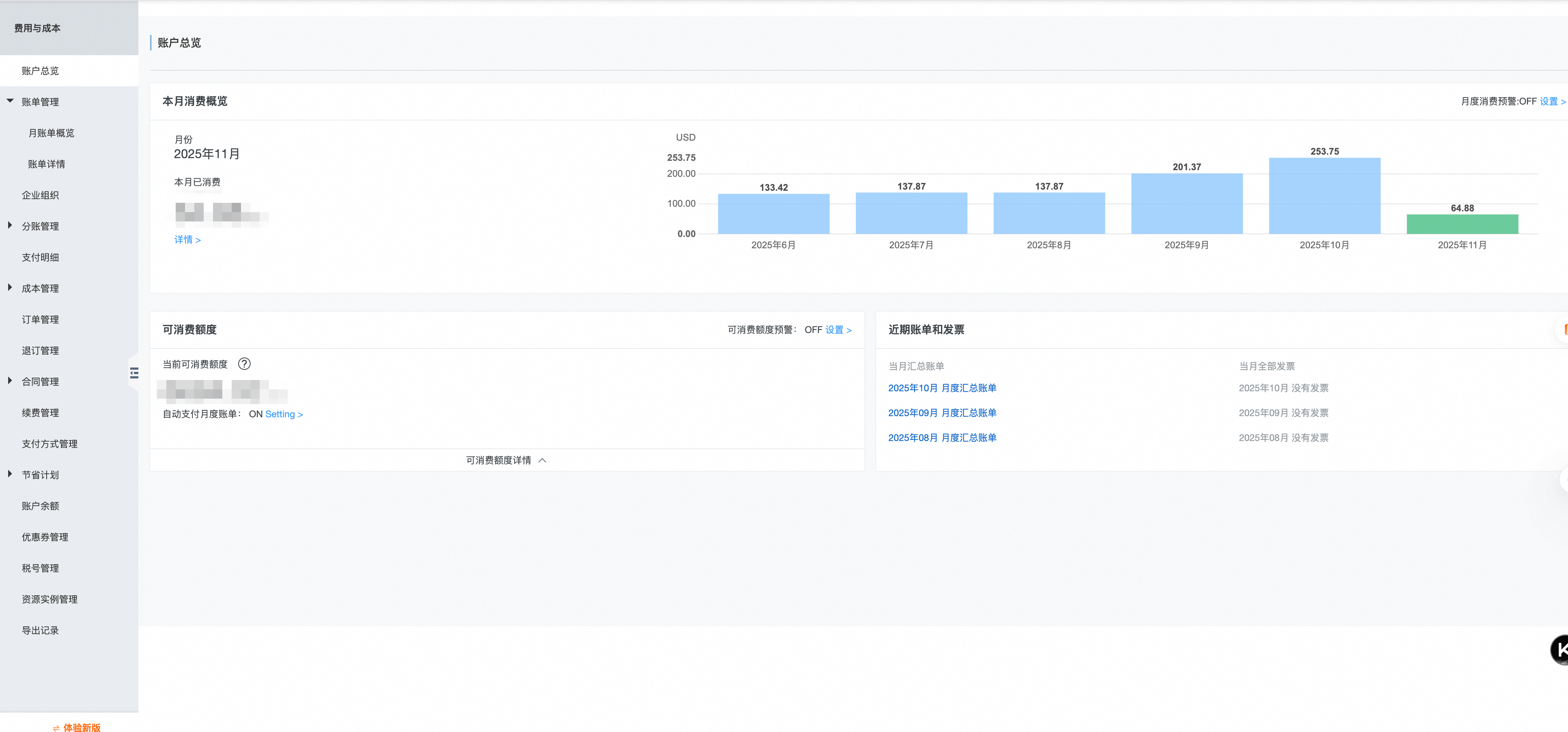This screenshot has height=732, width=1568.
Task: Click the help icon beside 当前可消费额度
Action: coord(244,364)
